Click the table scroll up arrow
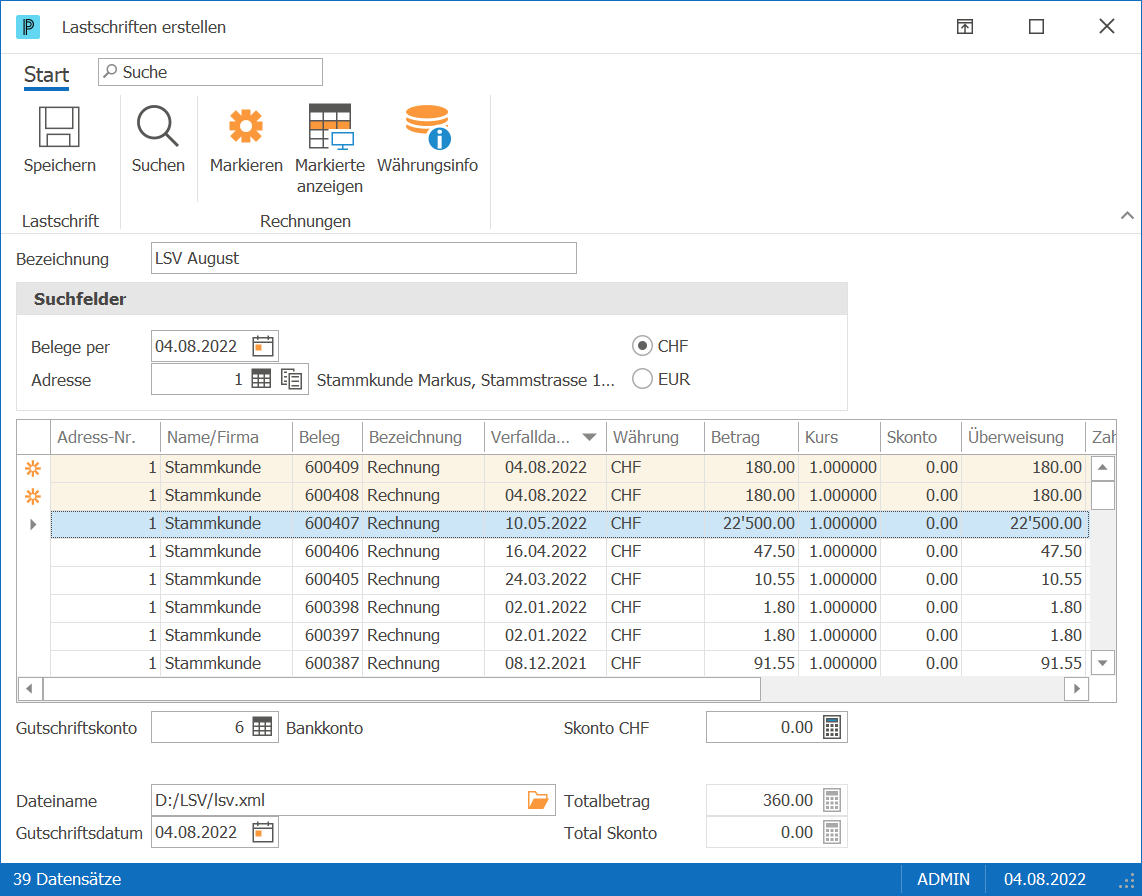 pos(1103,468)
